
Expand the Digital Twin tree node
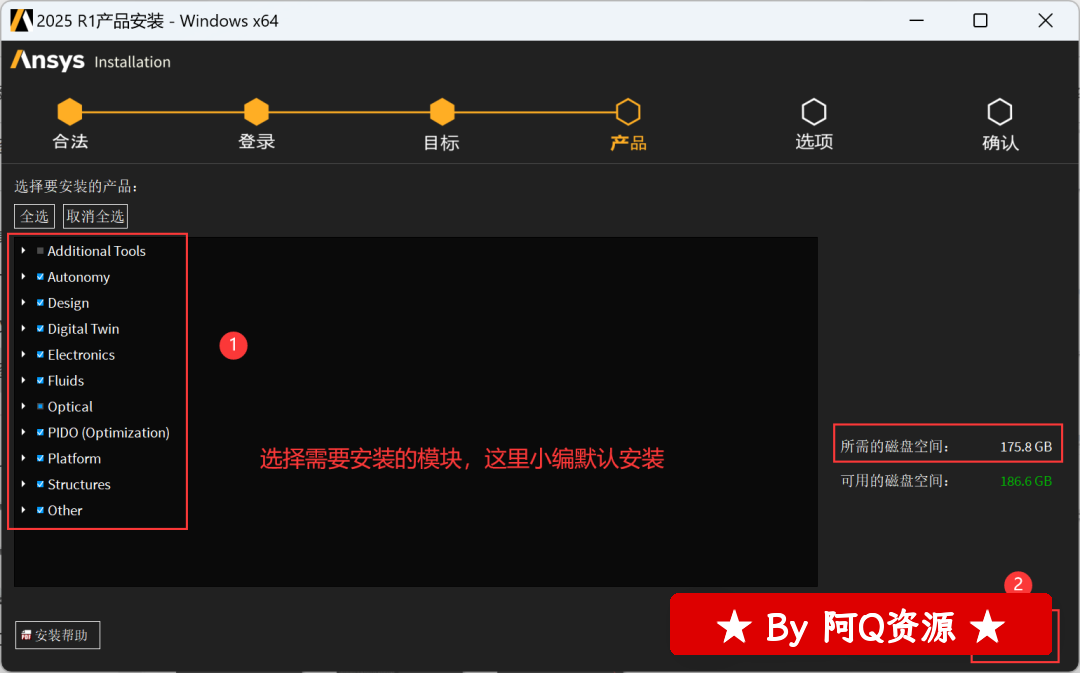(x=23, y=329)
